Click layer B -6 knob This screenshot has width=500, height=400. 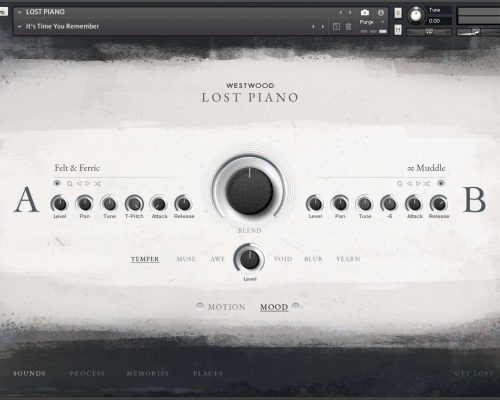click(389, 204)
